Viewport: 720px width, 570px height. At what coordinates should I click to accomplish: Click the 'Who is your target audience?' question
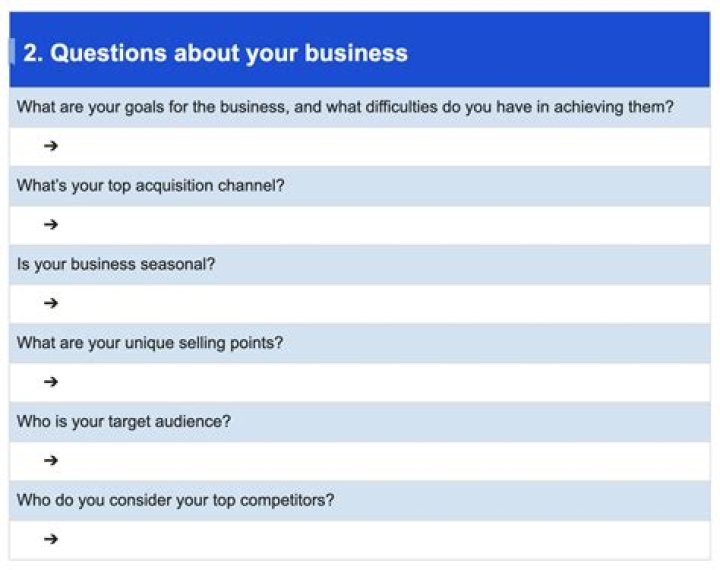tap(124, 421)
